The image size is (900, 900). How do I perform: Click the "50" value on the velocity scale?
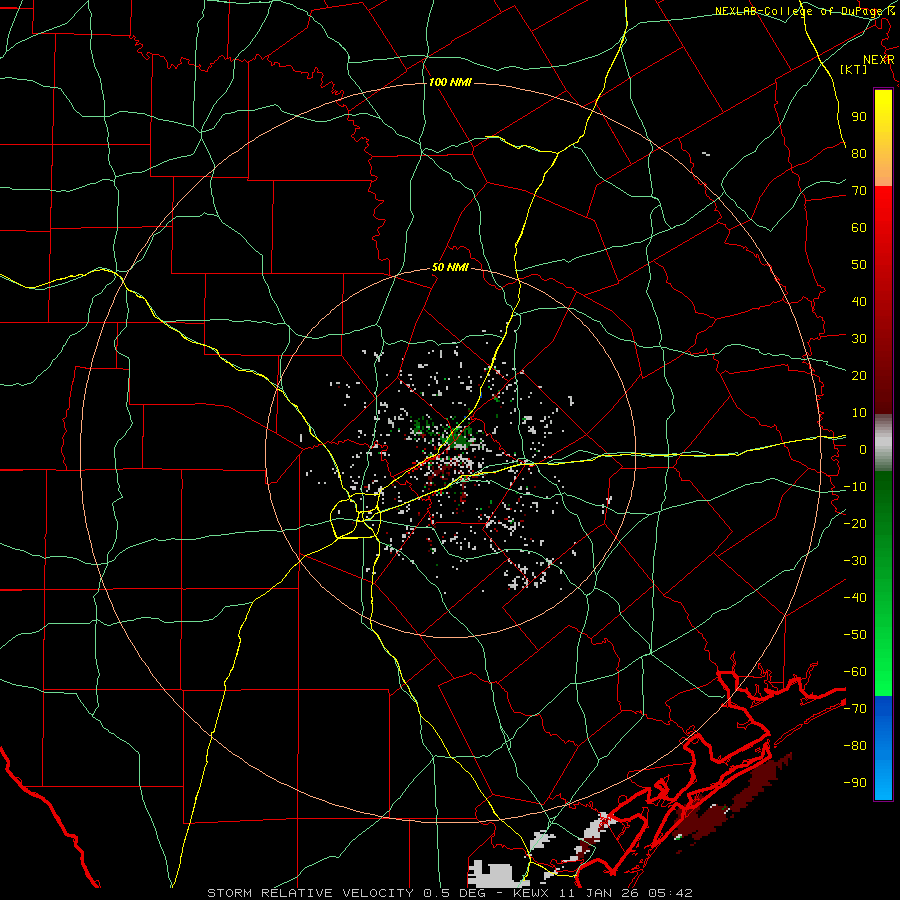pyautogui.click(x=859, y=265)
